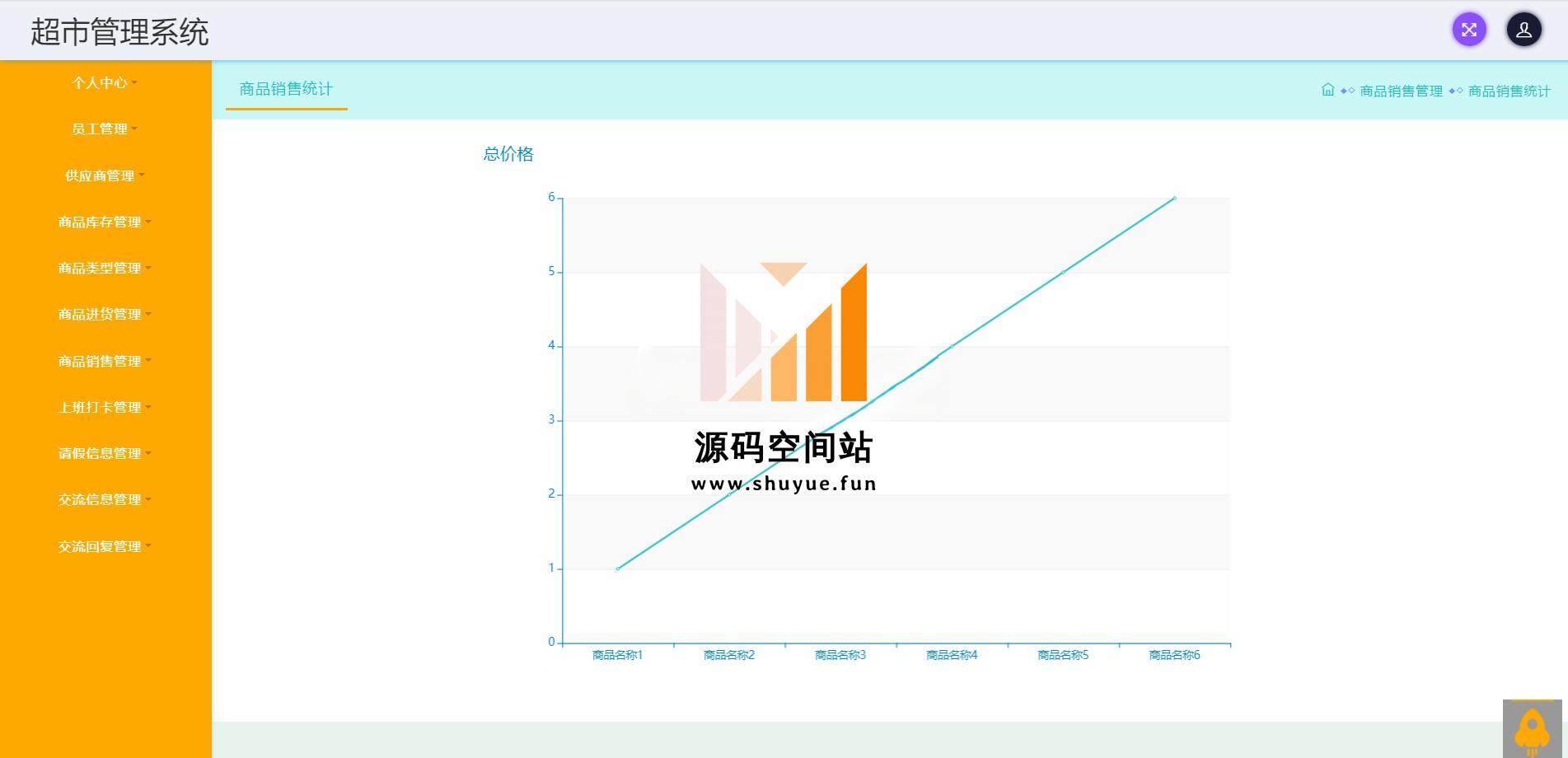Expand the 个人中心 sidebar menu
The image size is (1568, 758).
pos(104,83)
